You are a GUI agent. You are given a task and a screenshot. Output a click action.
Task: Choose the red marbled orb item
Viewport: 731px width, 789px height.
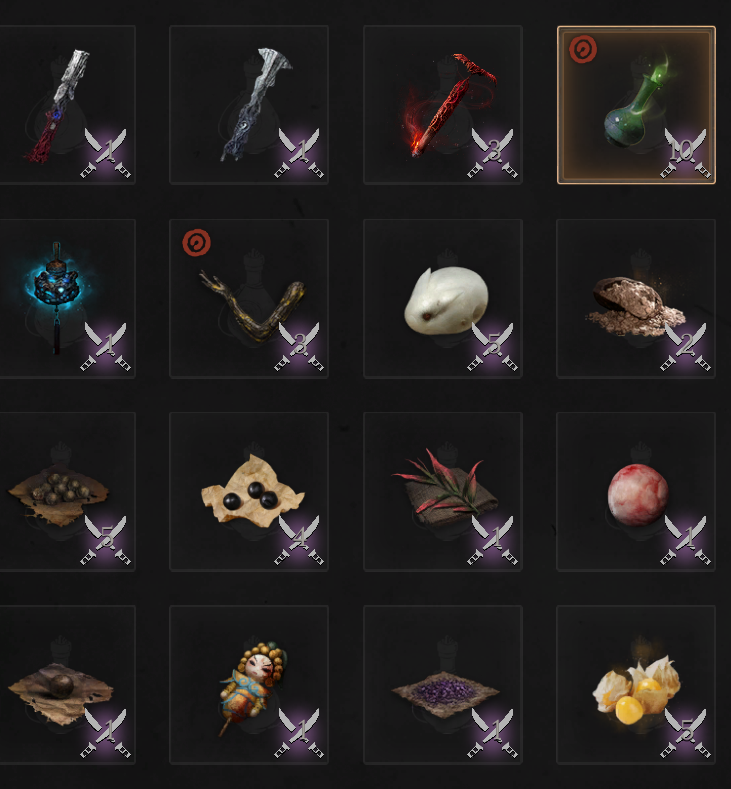(x=636, y=492)
